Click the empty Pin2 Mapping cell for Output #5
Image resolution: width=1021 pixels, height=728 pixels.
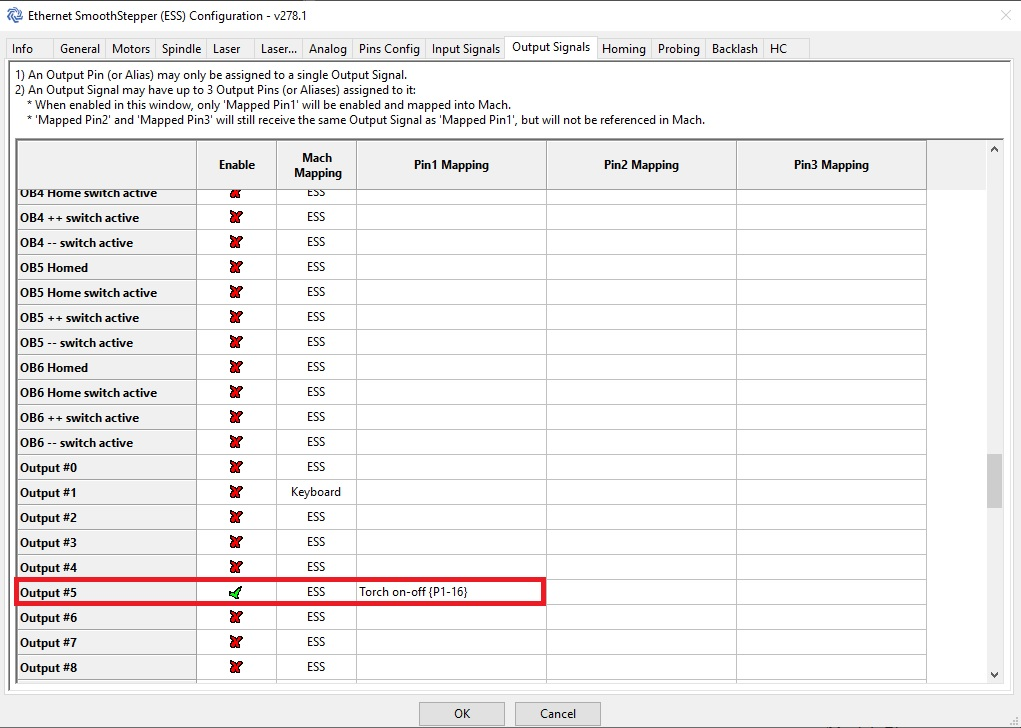pos(640,592)
